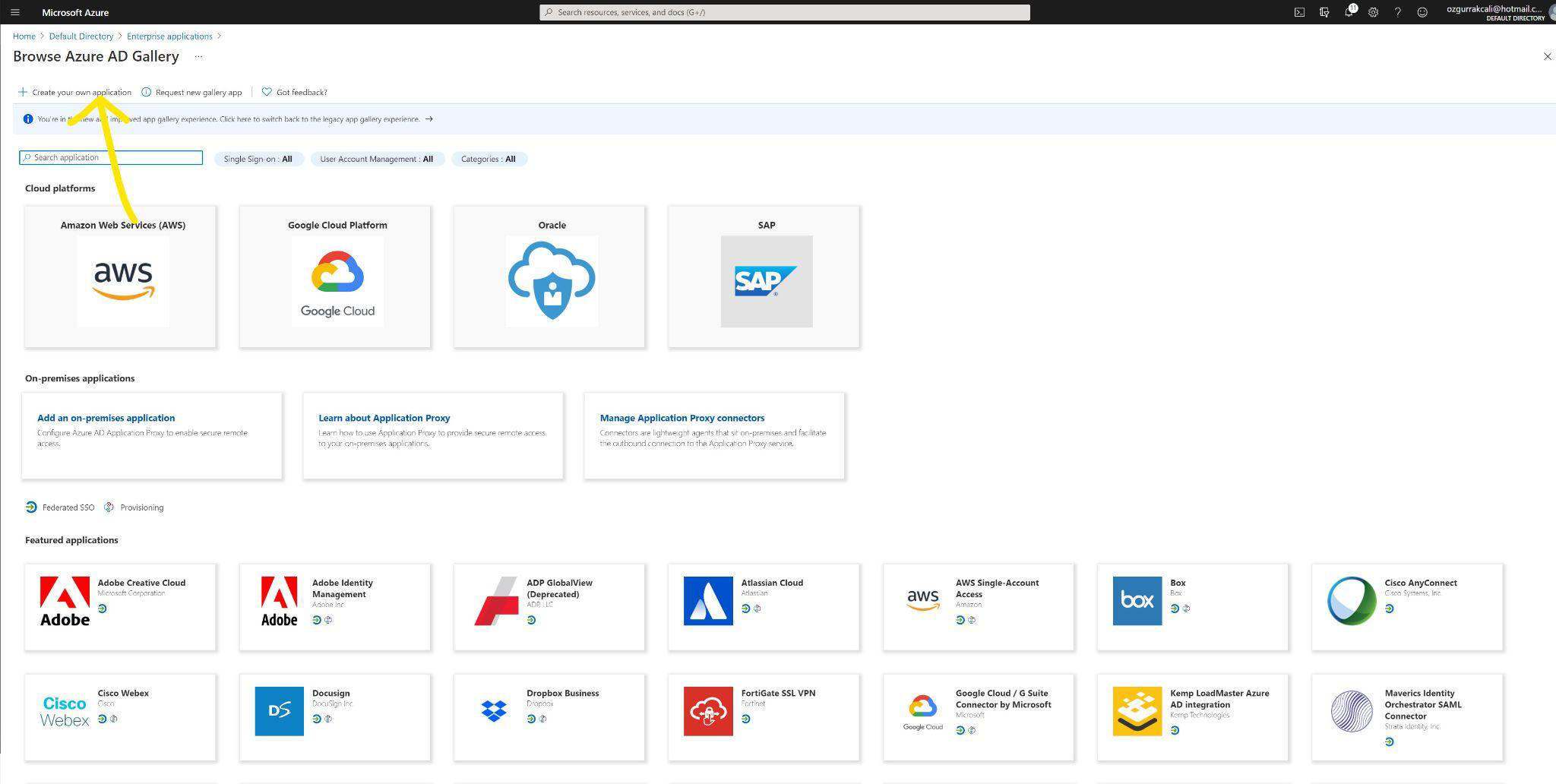Viewport: 1556px width, 784px height.
Task: Select the Amazon Web Services (AWS) tile
Action: (120, 277)
